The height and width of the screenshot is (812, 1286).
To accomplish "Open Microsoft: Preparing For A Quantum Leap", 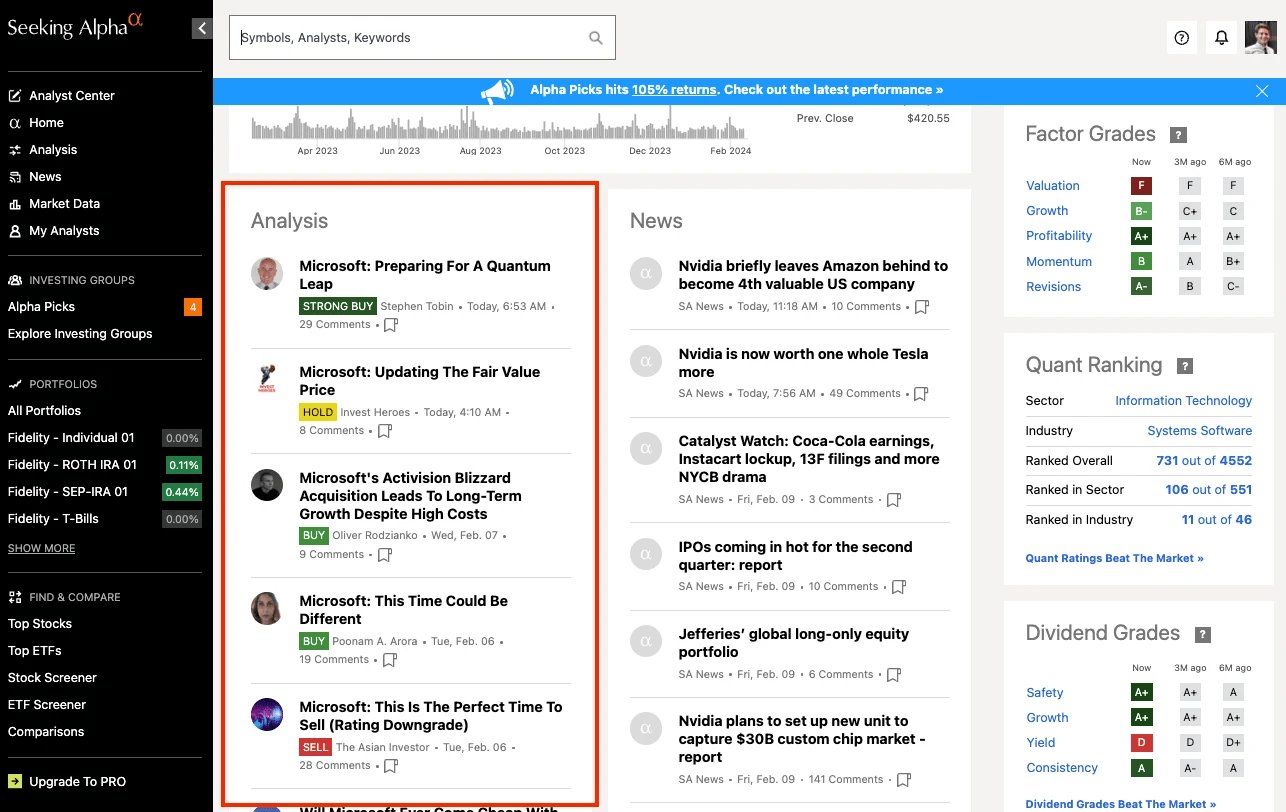I will pos(425,275).
